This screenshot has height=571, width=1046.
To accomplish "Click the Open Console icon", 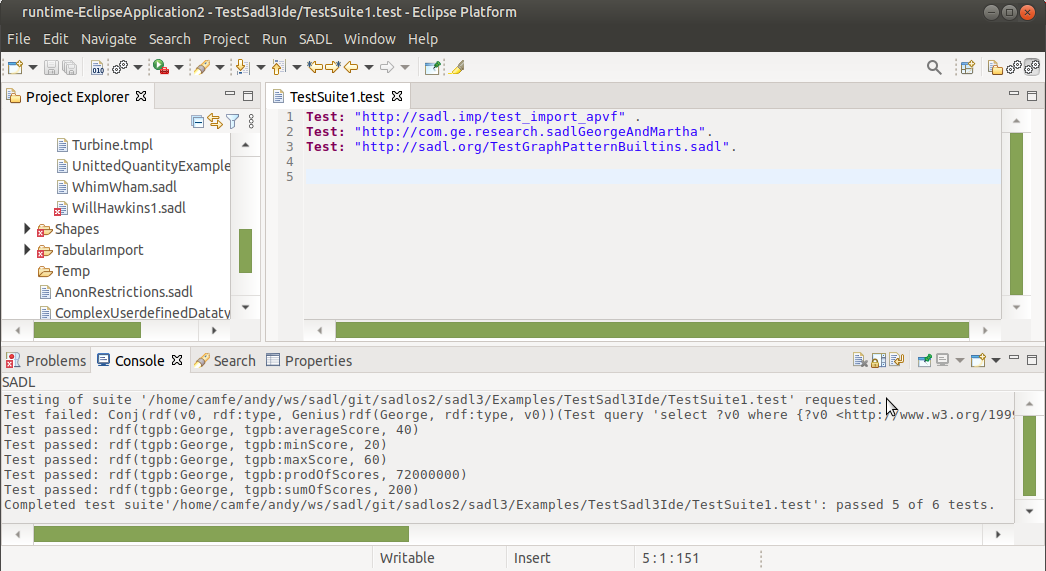I will click(979, 361).
